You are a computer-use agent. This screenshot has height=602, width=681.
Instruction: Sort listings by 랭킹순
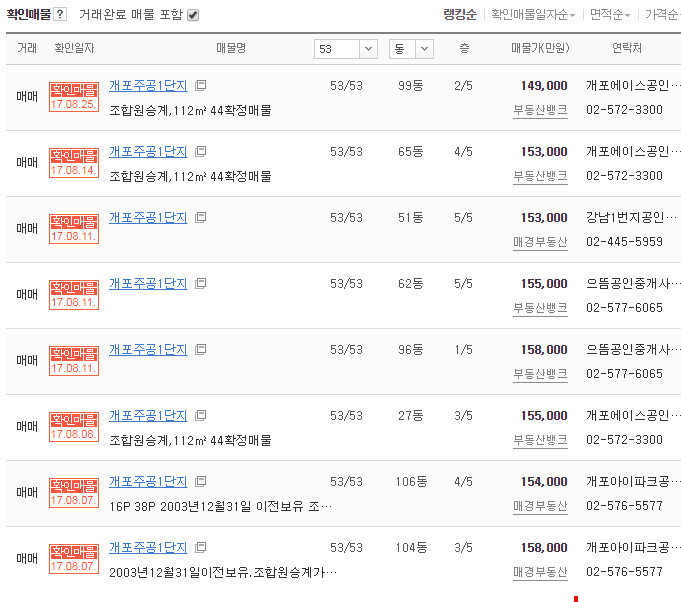coord(460,14)
